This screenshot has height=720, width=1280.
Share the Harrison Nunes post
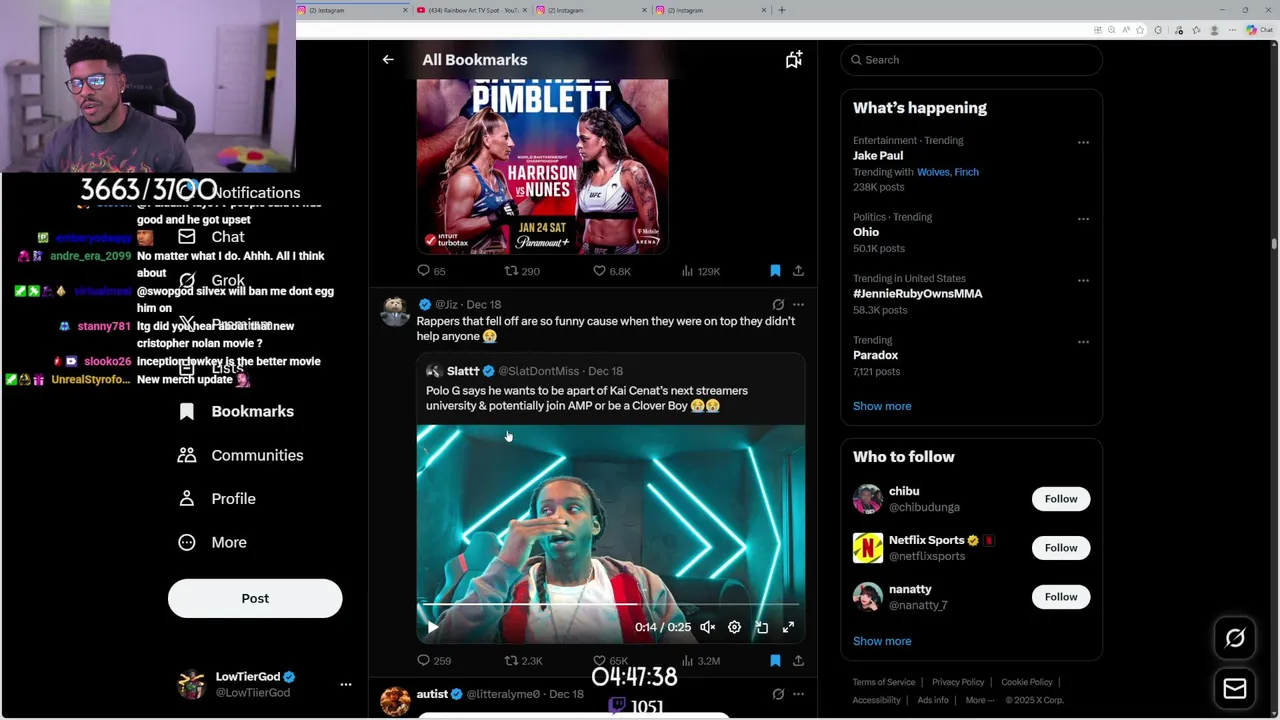tap(798, 271)
